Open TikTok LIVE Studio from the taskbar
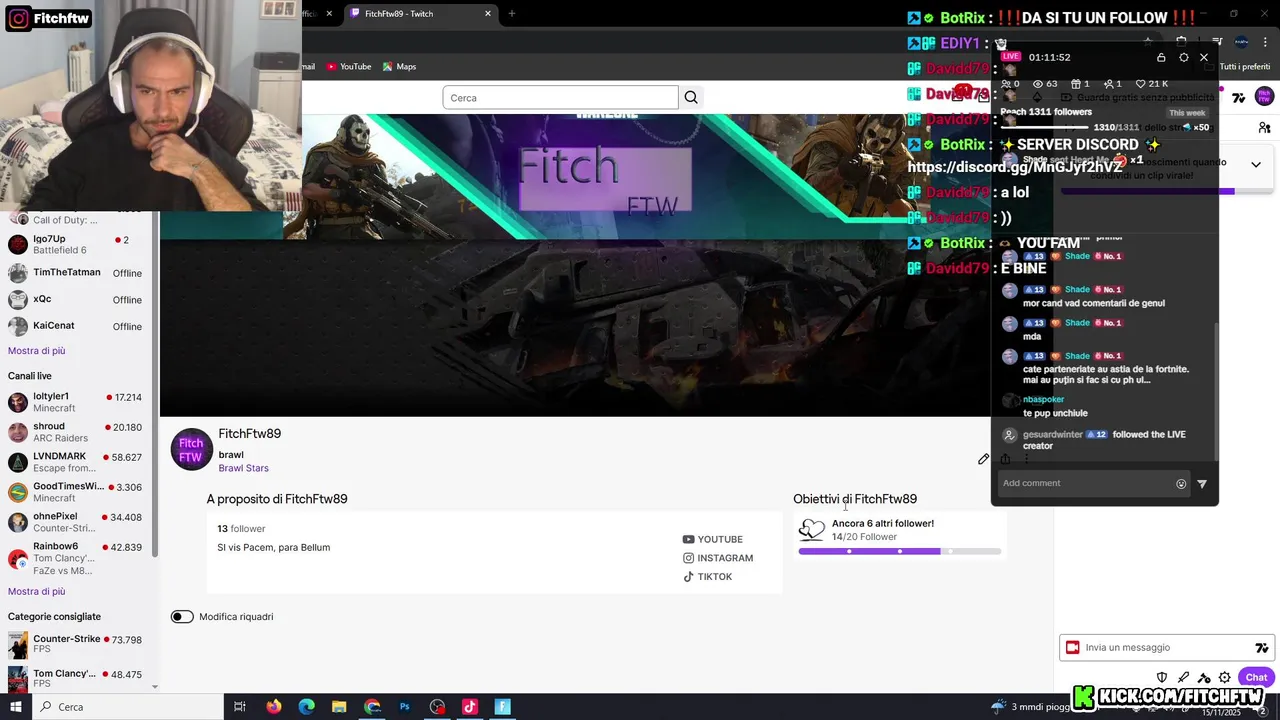Image resolution: width=1280 pixels, height=720 pixels. click(x=470, y=706)
